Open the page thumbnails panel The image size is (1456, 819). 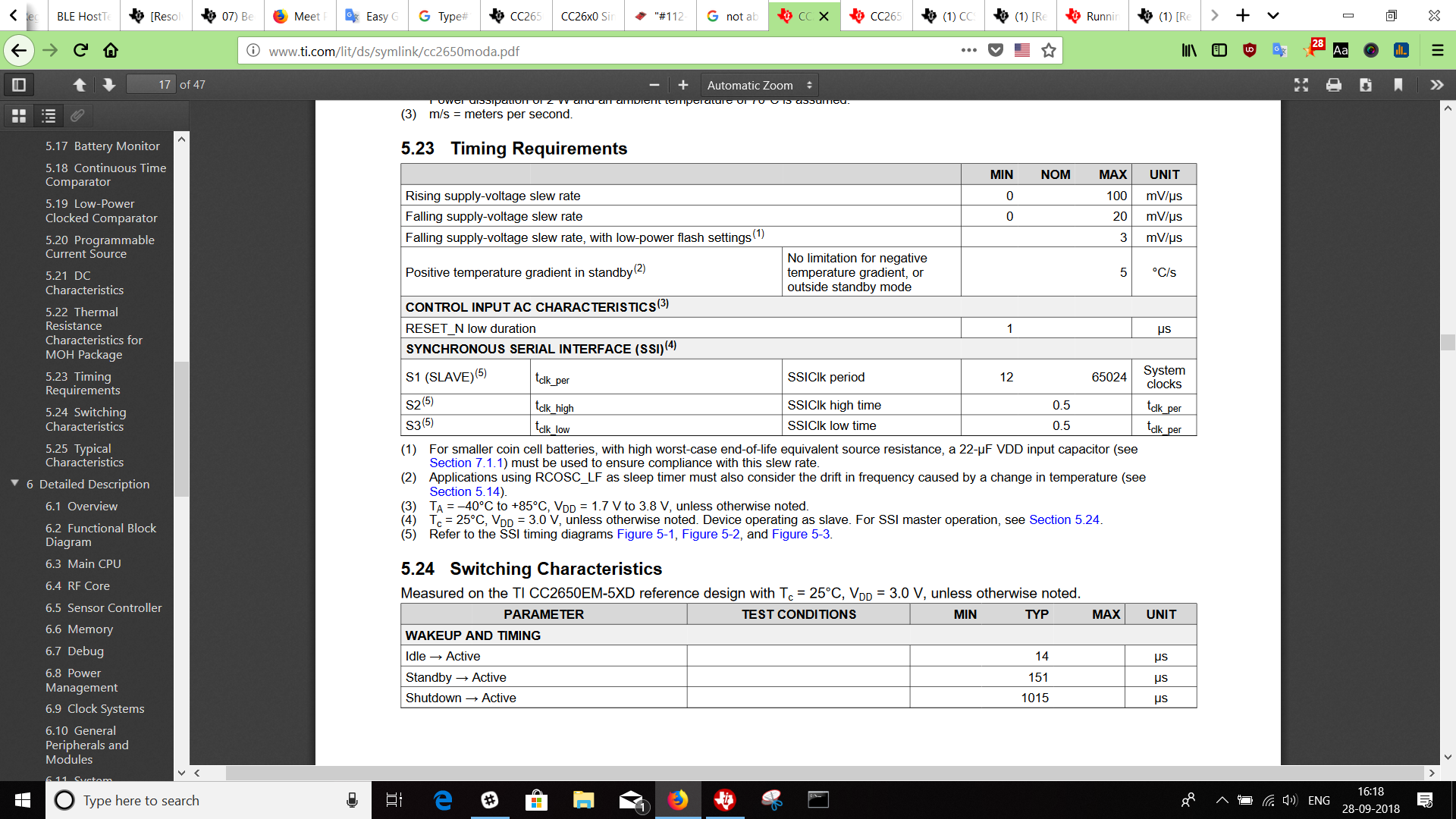[19, 116]
